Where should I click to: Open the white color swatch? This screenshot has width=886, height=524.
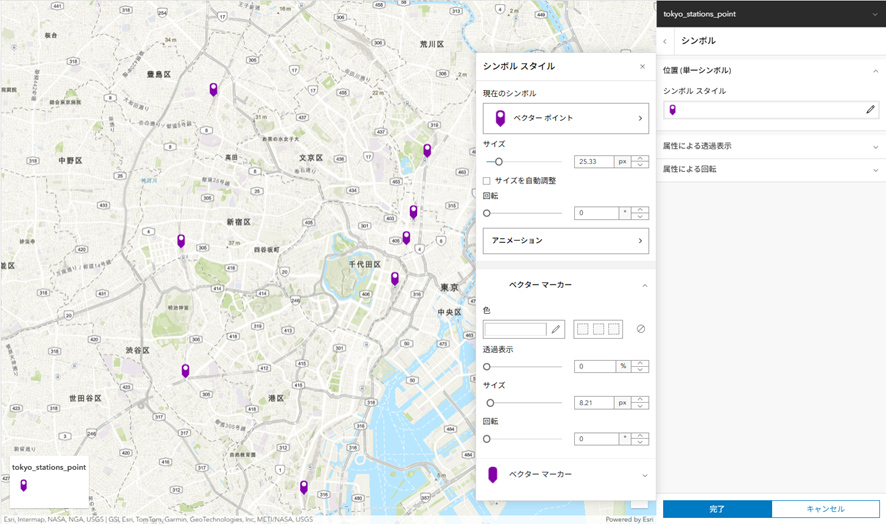pyautogui.click(x=515, y=329)
